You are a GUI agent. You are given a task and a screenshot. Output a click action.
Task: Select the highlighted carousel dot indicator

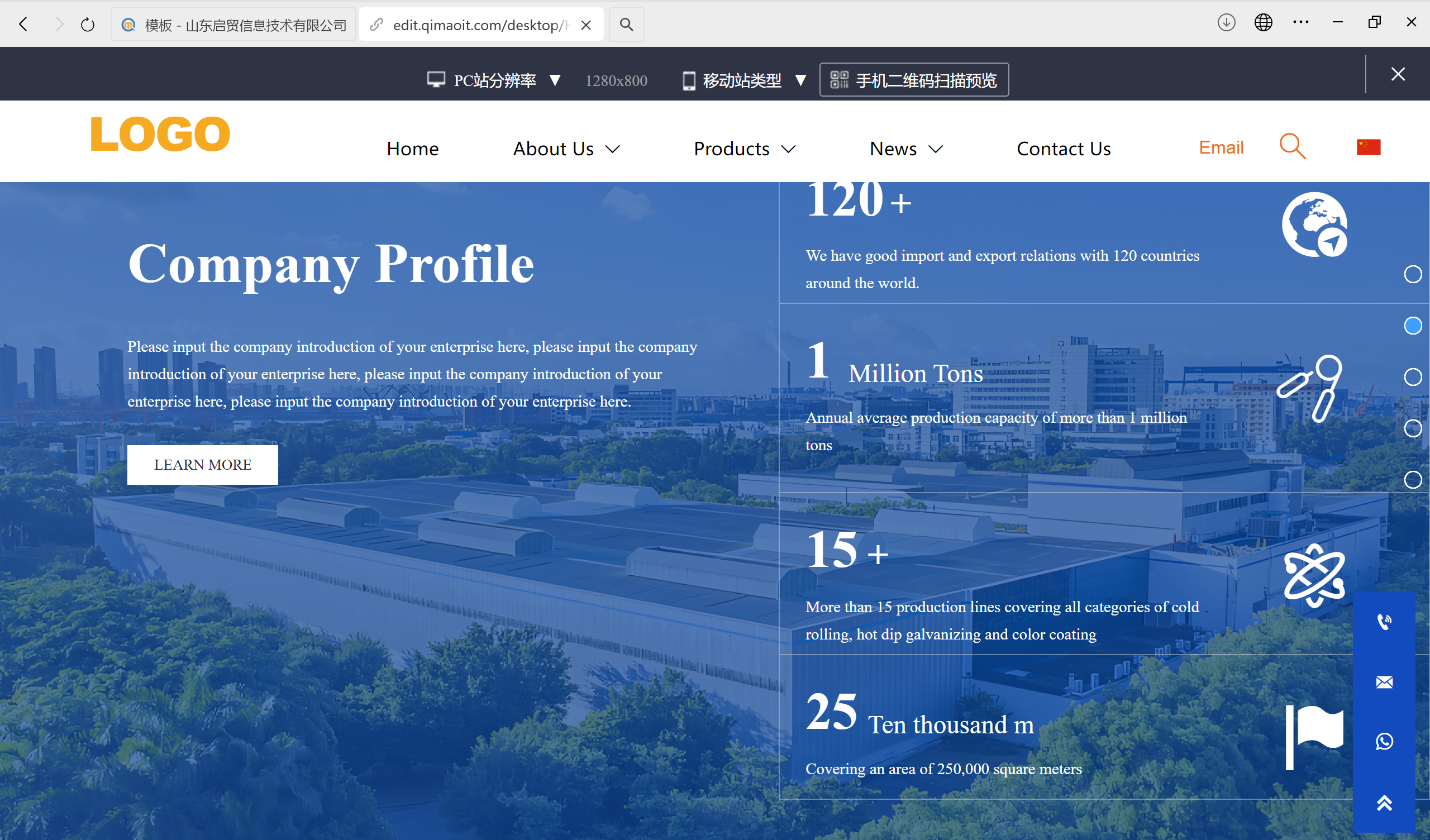pos(1414,325)
